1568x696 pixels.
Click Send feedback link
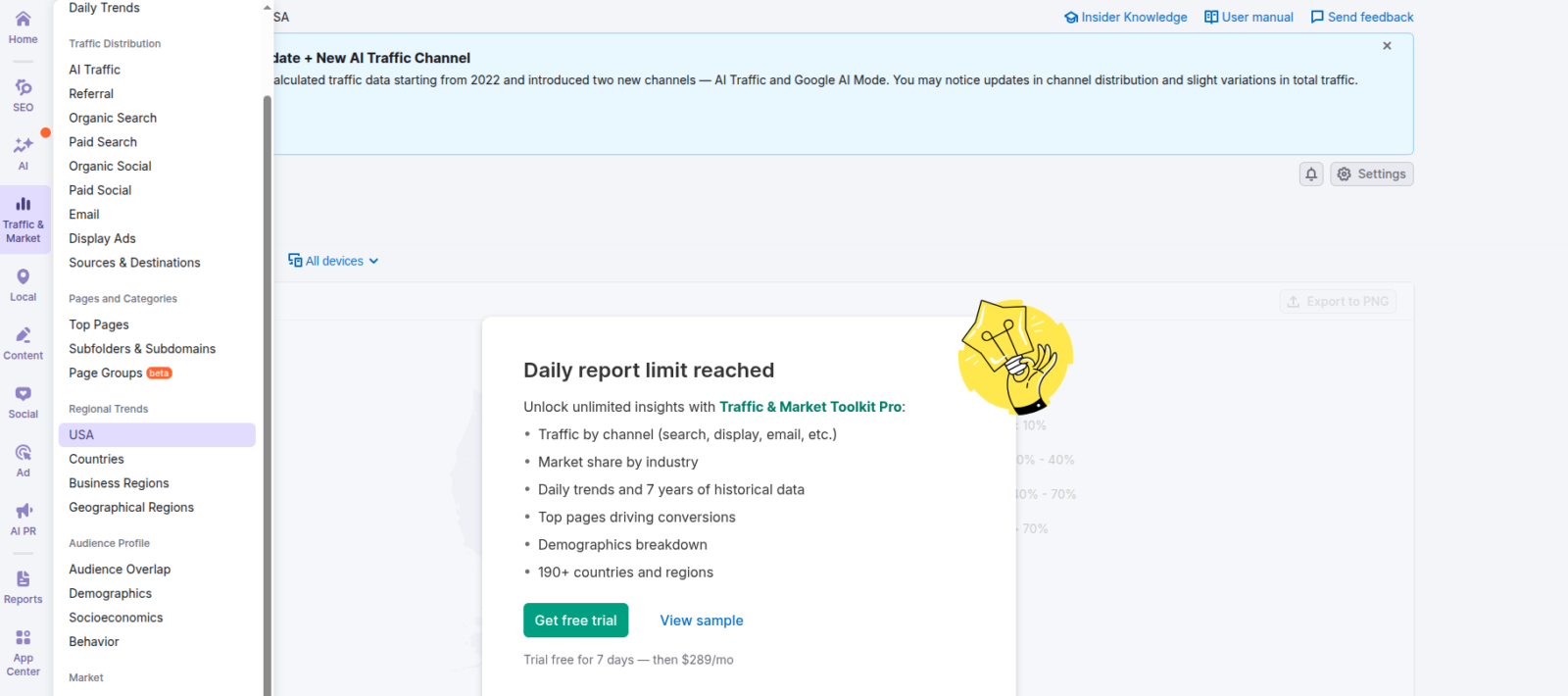click(x=1362, y=17)
